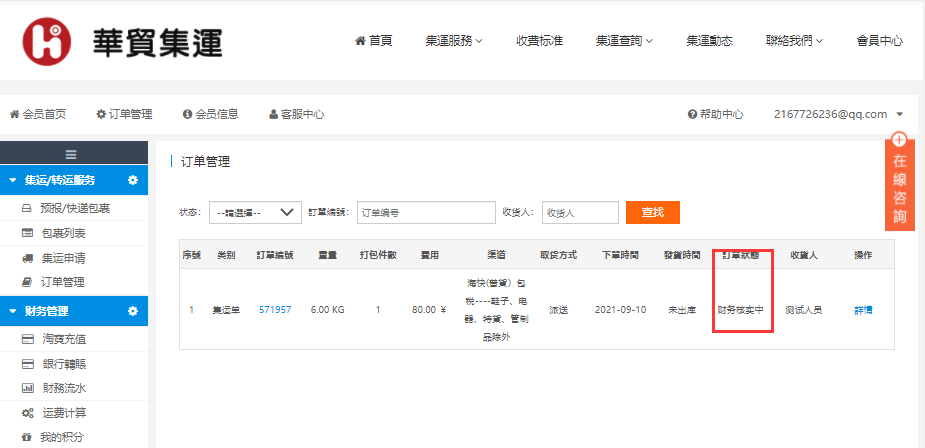The width and height of the screenshot is (925, 448).
Task: Switch to 订单管理 top tab
Action: (x=124, y=114)
